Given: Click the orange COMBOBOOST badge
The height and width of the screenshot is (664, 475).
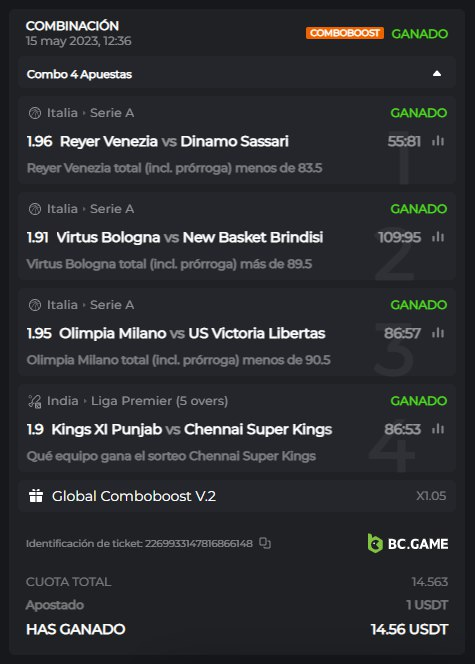Looking at the screenshot, I should [x=345, y=33].
